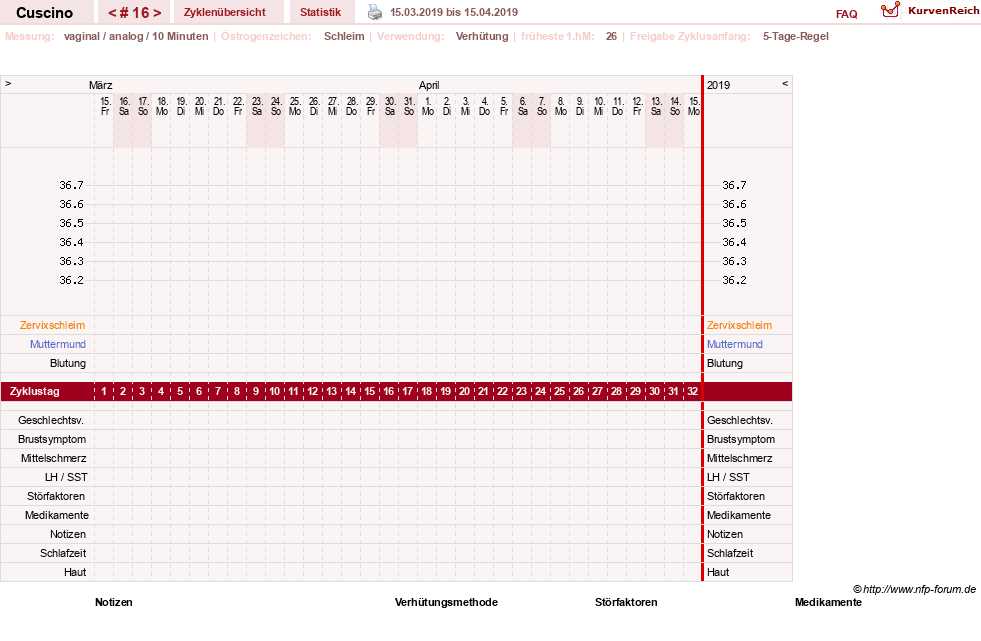Click left temperature label 36.2
Image resolution: width=981 pixels, height=641 pixels.
click(71, 280)
